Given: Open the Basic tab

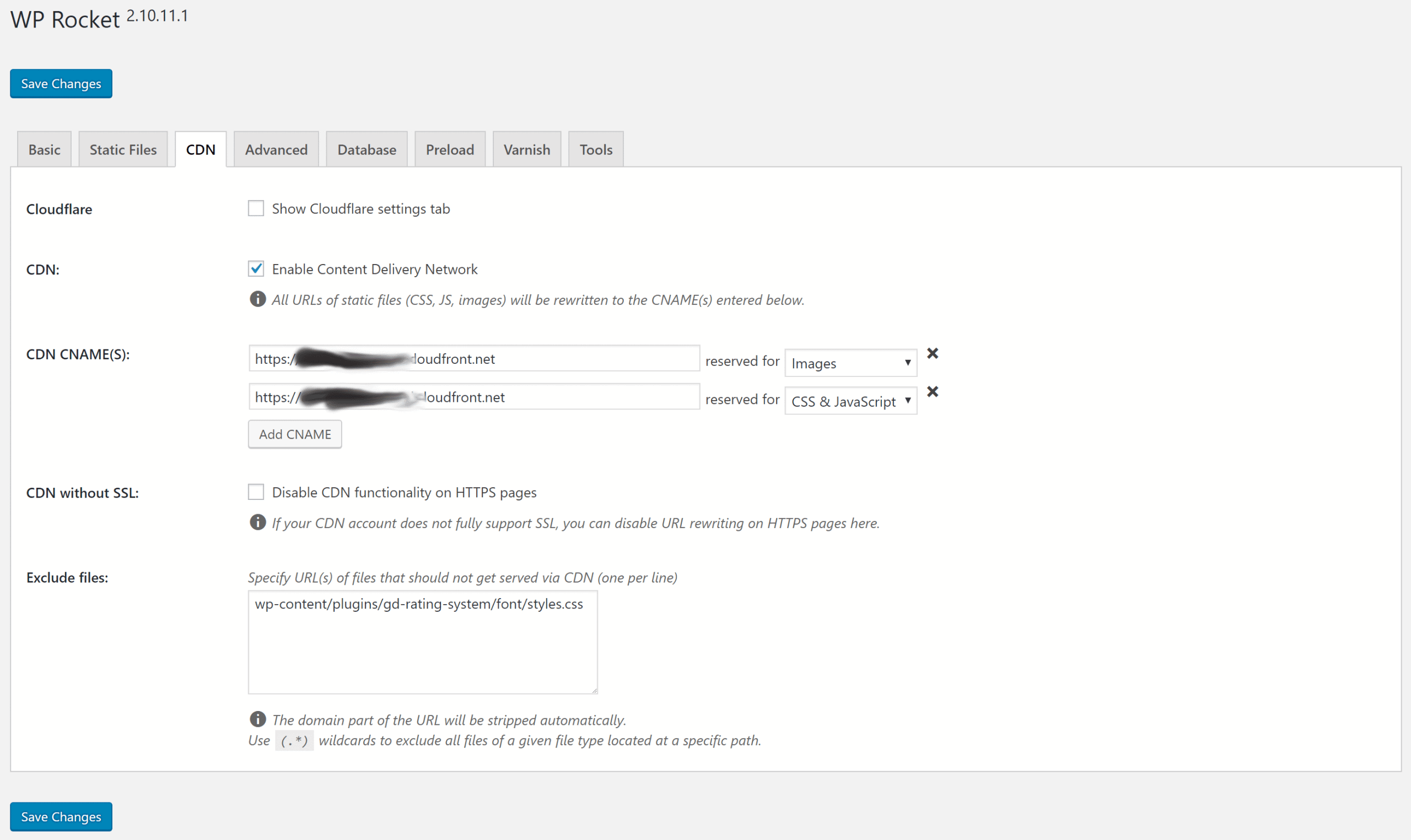Looking at the screenshot, I should [x=44, y=149].
